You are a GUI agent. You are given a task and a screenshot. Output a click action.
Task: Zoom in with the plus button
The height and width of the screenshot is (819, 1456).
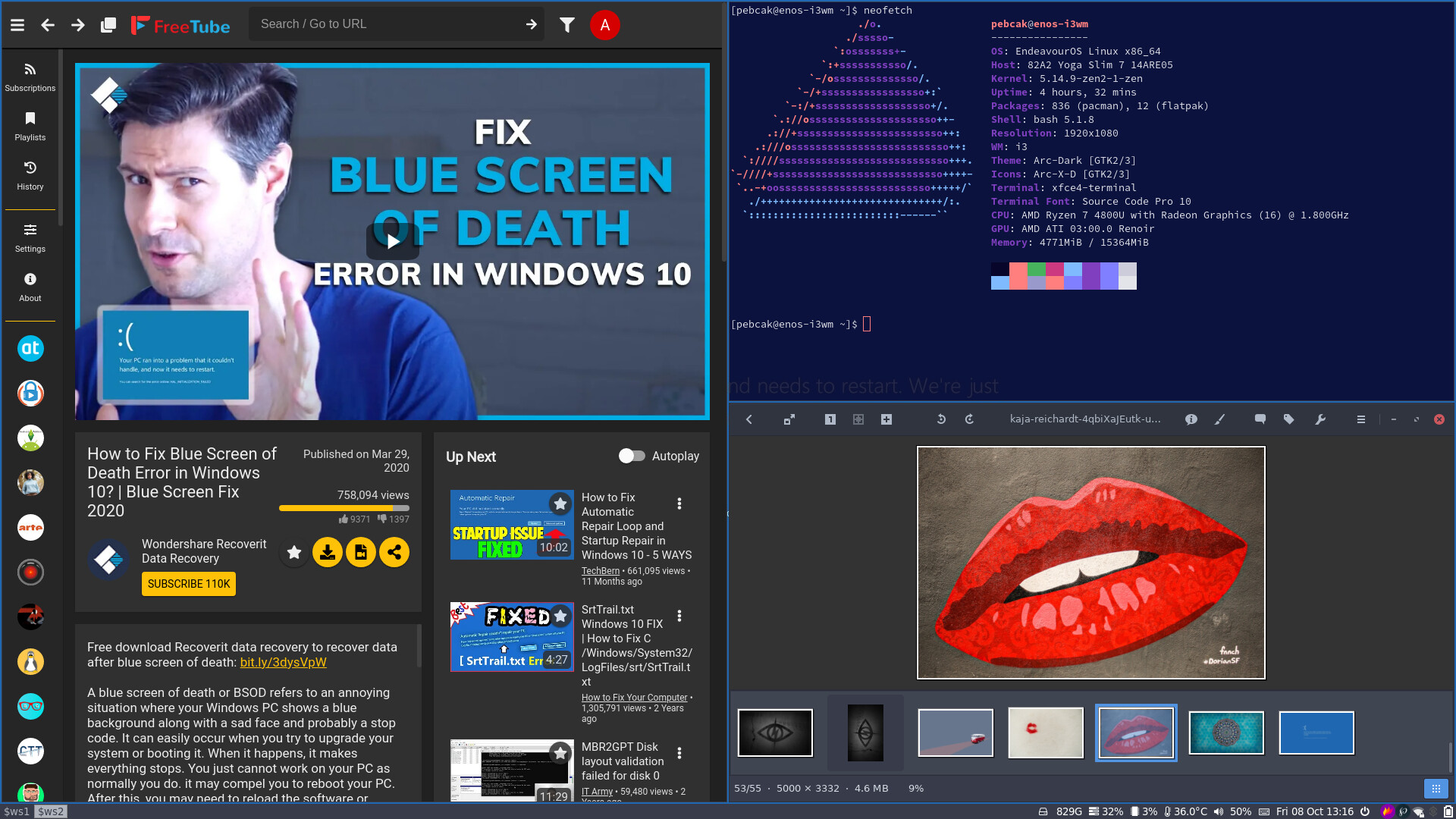click(x=886, y=419)
